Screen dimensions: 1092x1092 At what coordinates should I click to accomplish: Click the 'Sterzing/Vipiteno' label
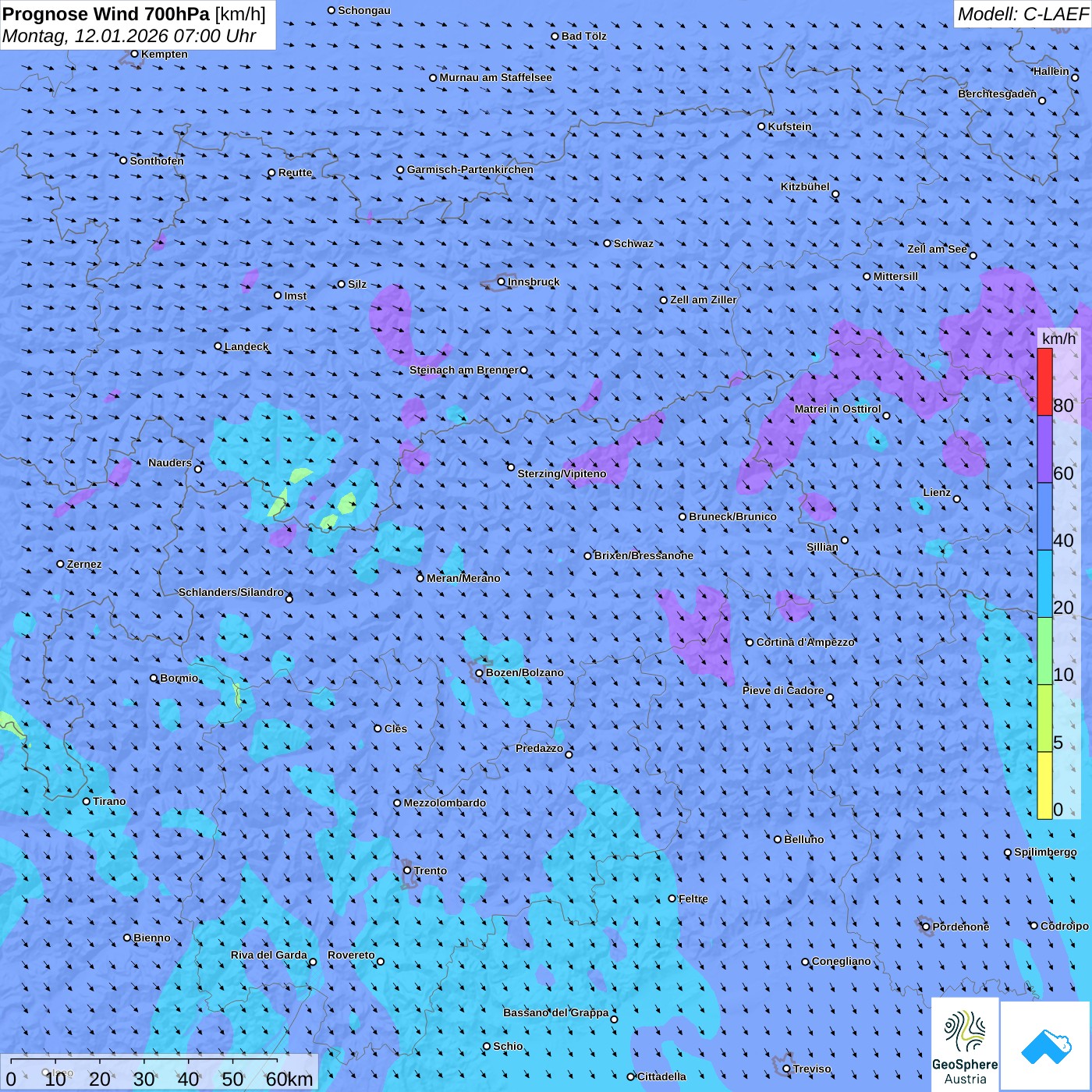[562, 473]
